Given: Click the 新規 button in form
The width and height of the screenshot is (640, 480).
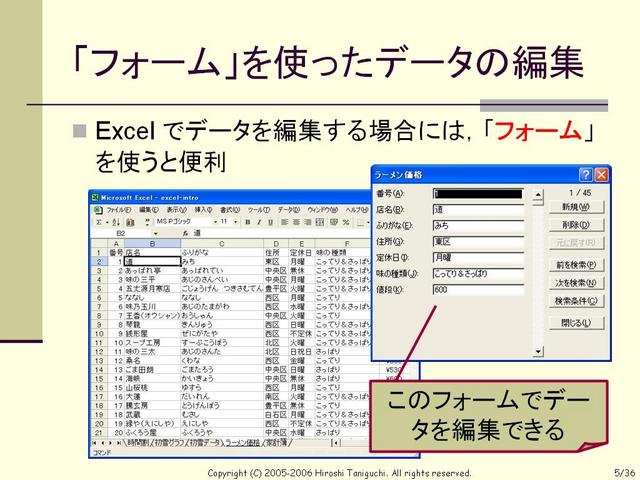Looking at the screenshot, I should tap(576, 207).
